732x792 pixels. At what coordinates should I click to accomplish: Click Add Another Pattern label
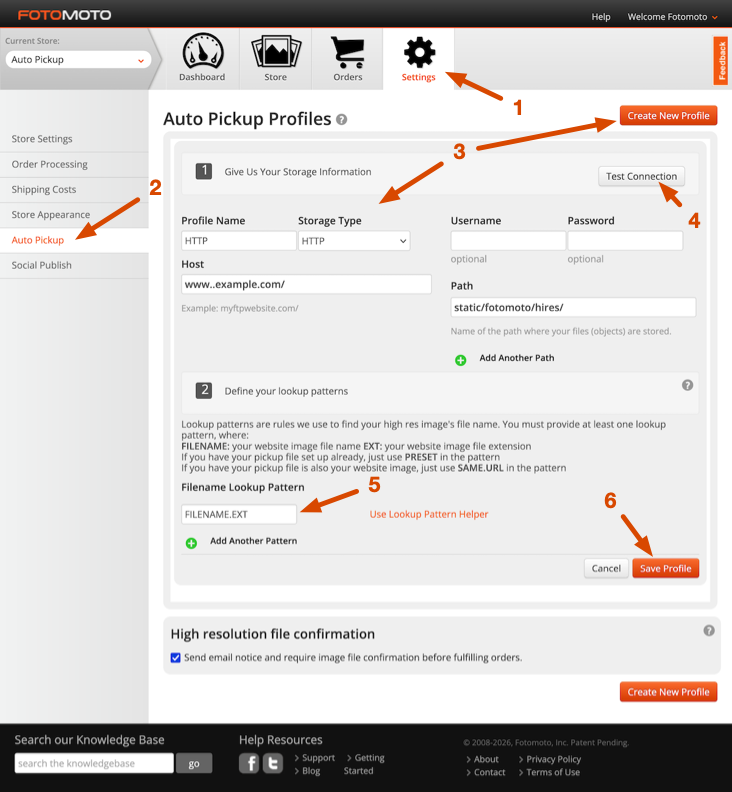254,540
